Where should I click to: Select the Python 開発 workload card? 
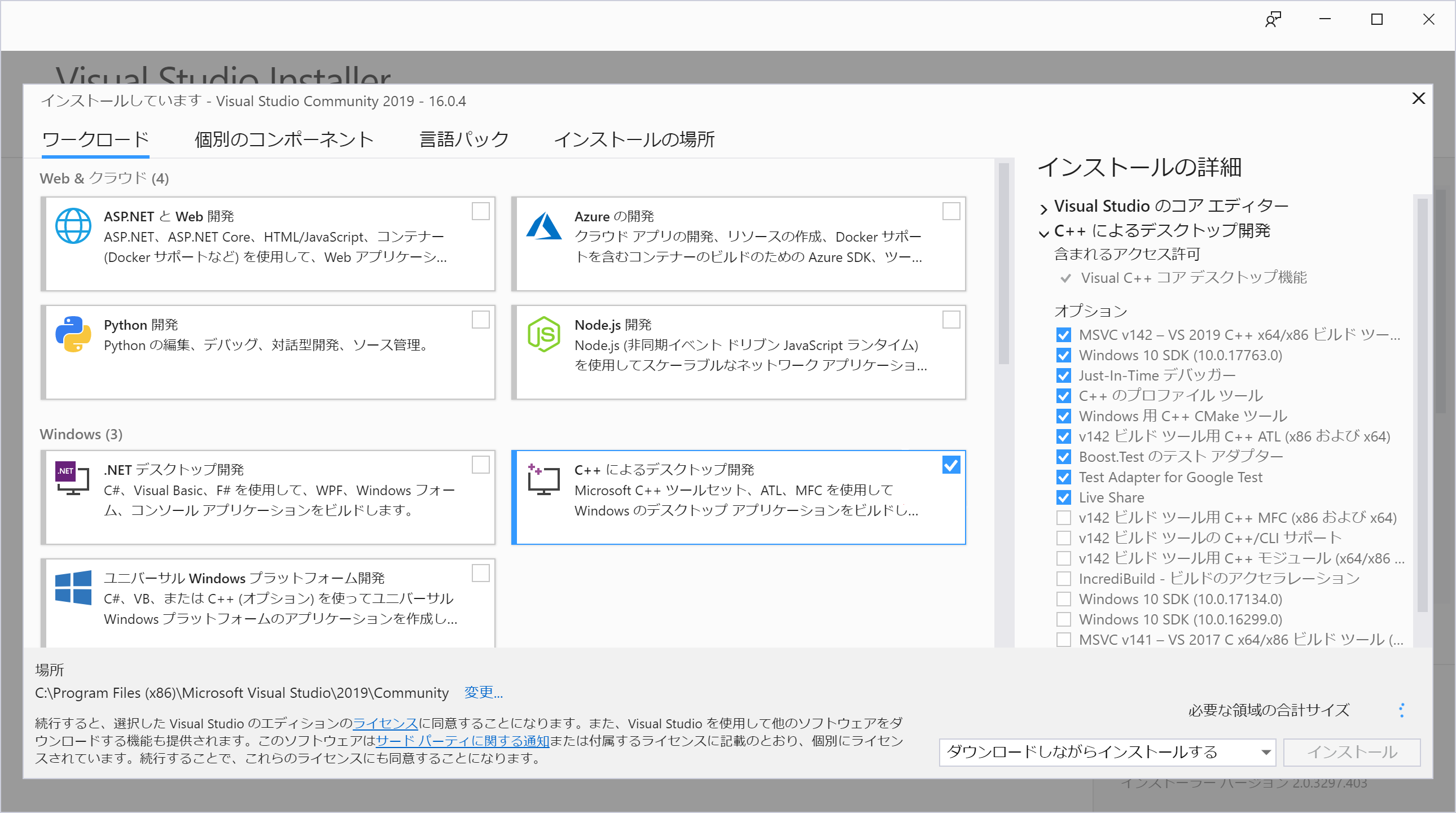(268, 353)
